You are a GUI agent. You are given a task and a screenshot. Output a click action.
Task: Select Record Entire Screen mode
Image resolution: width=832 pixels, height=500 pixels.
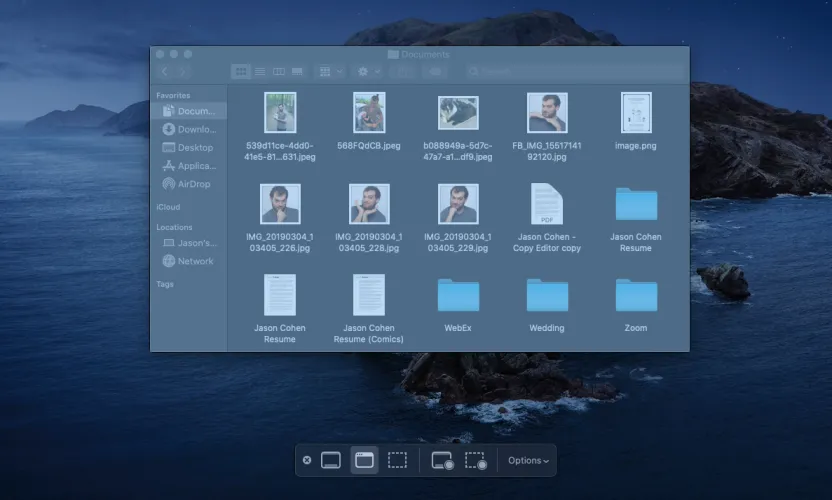click(x=442, y=460)
